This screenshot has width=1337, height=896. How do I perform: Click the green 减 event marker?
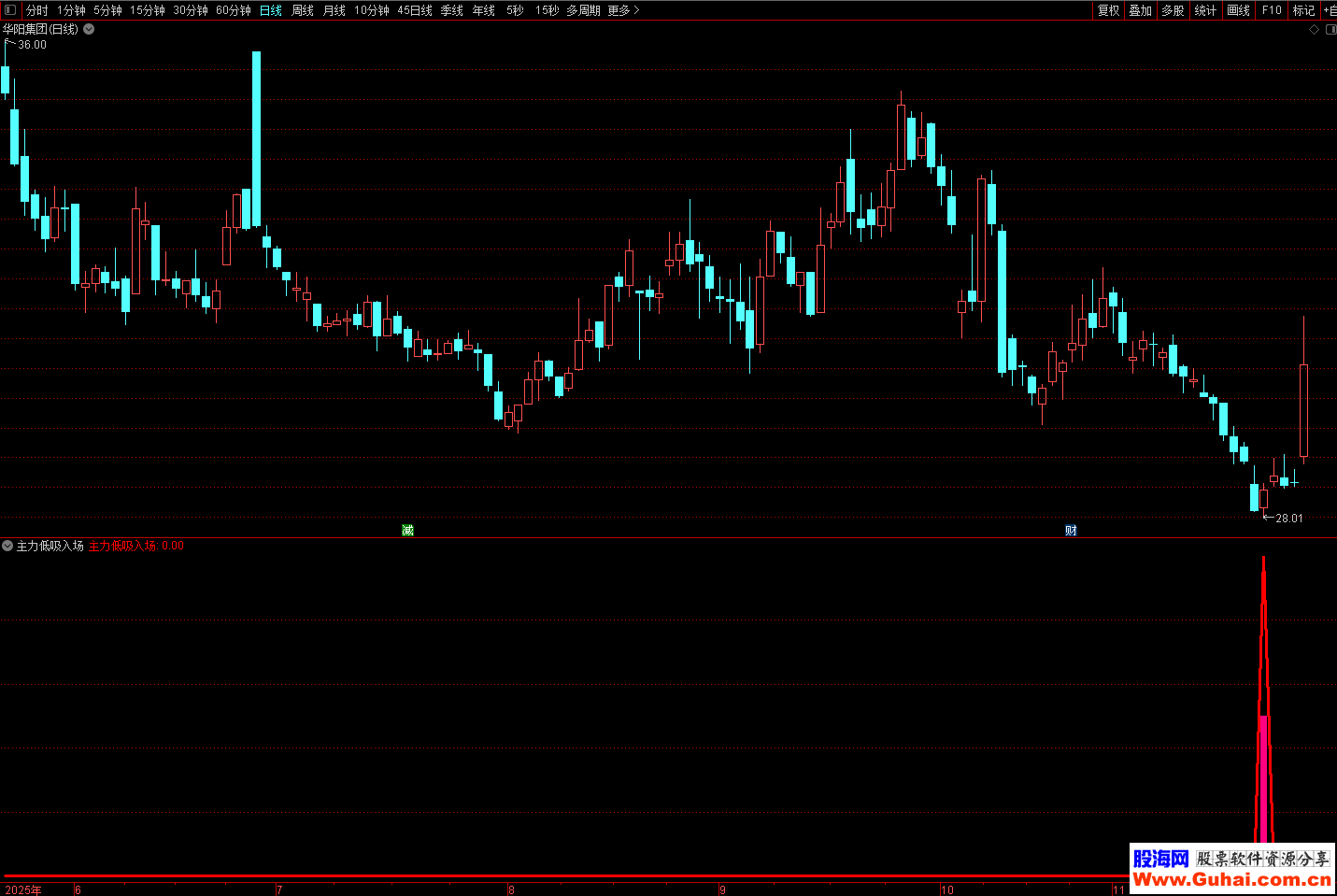click(407, 531)
